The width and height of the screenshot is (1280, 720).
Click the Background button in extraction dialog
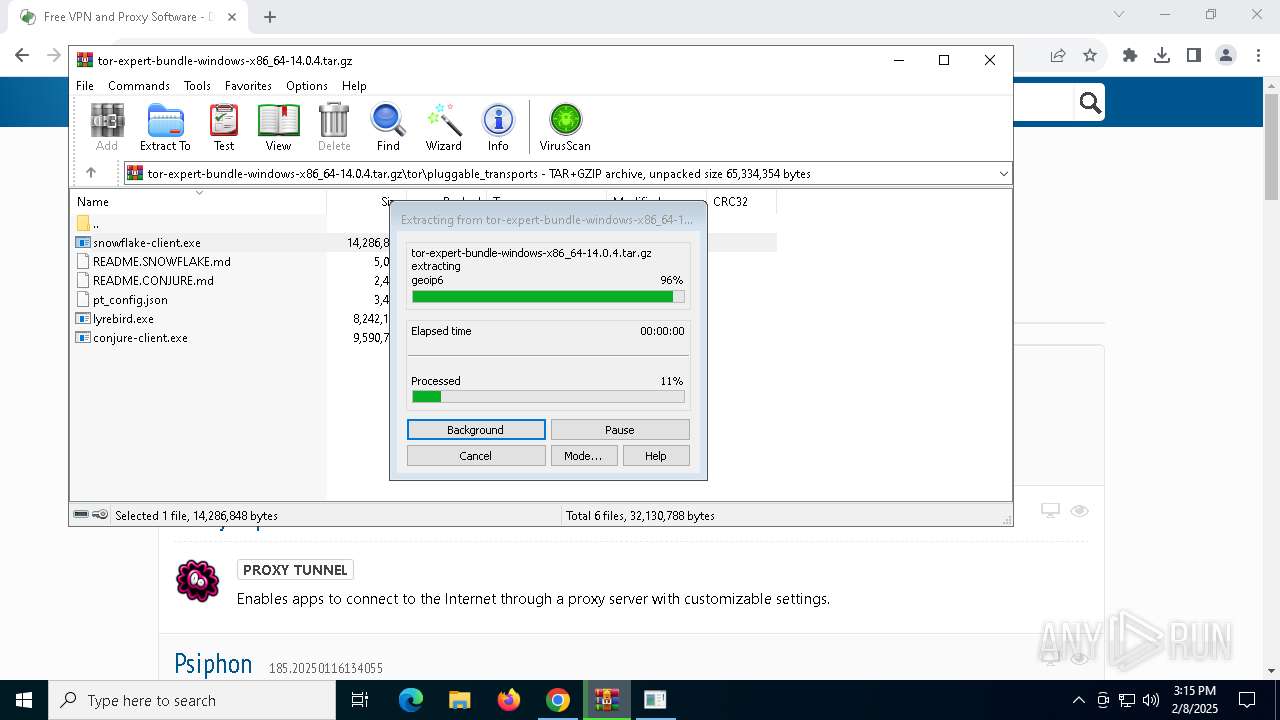tap(476, 430)
